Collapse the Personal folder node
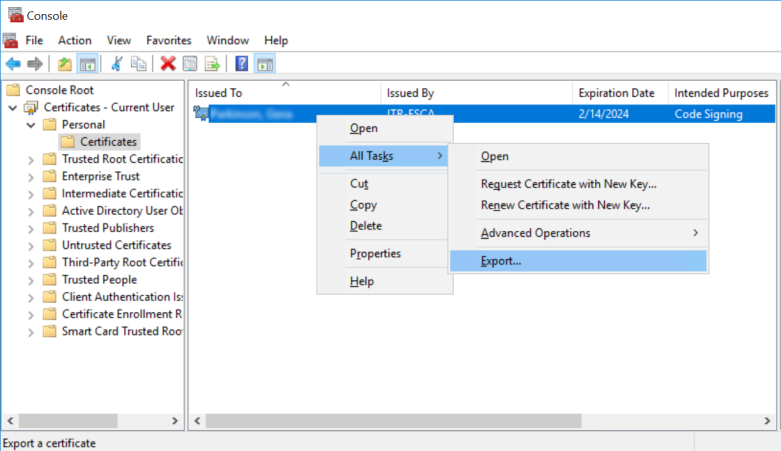The height and width of the screenshot is (451, 781). (31, 125)
